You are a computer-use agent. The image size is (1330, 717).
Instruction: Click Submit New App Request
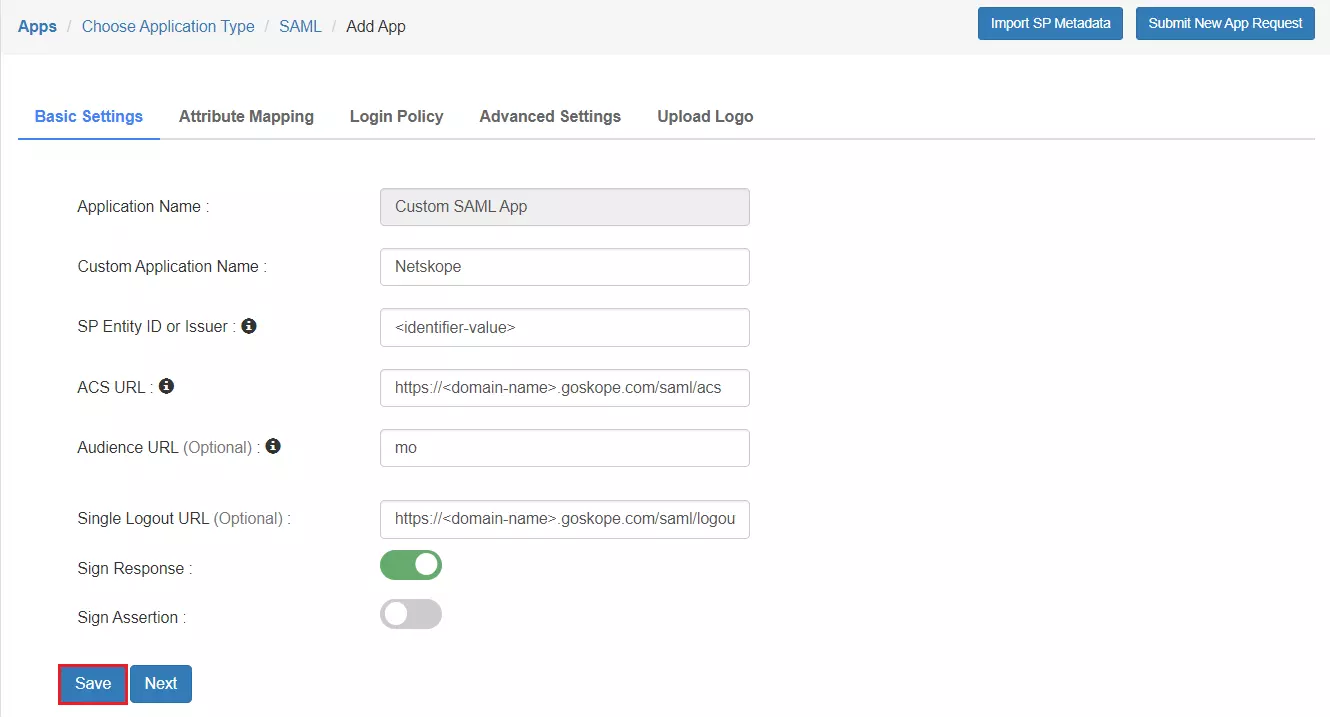[1225, 23]
